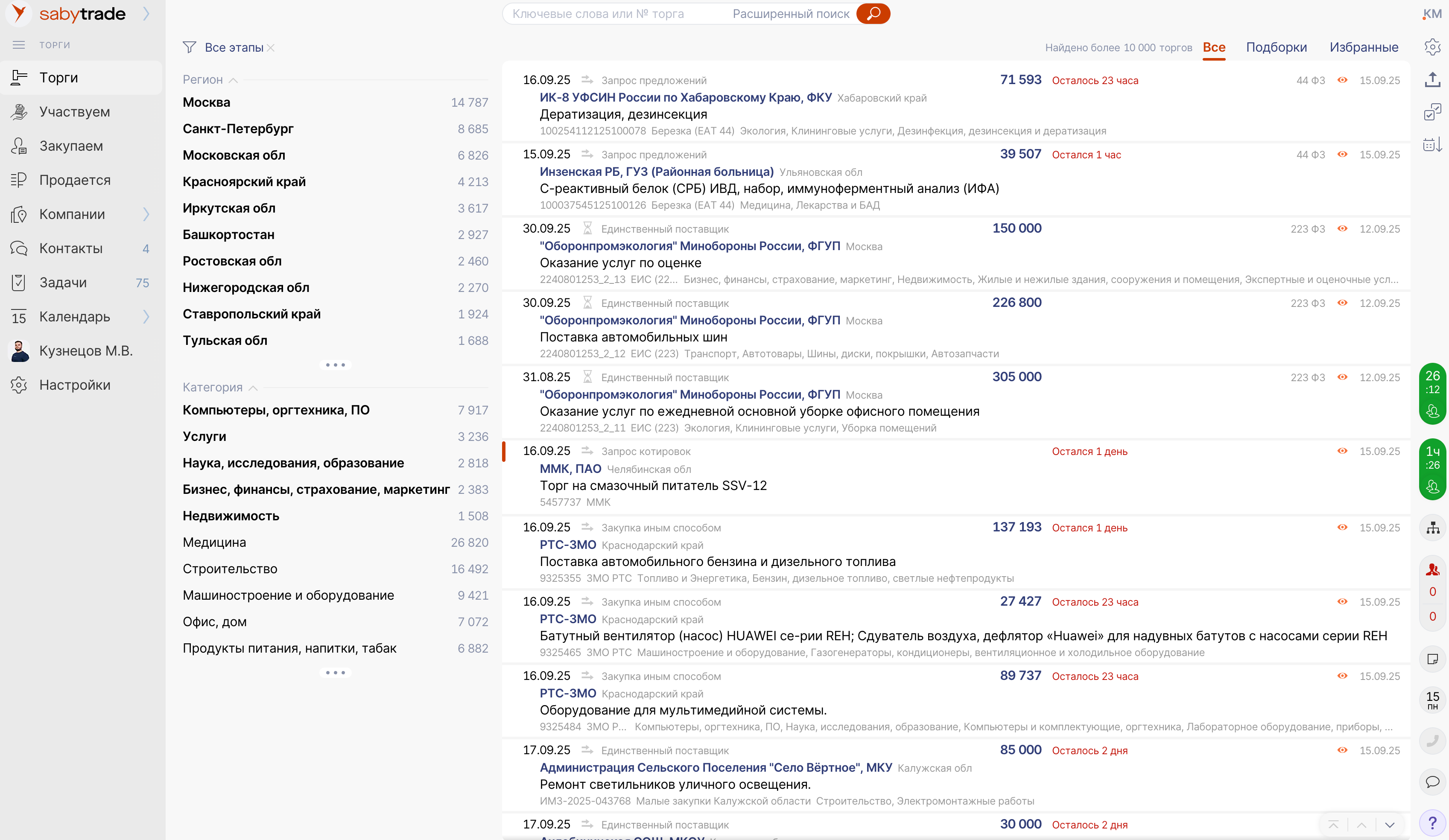Click the phone call icon
Viewport: 1449px width, 840px height.
click(1432, 741)
